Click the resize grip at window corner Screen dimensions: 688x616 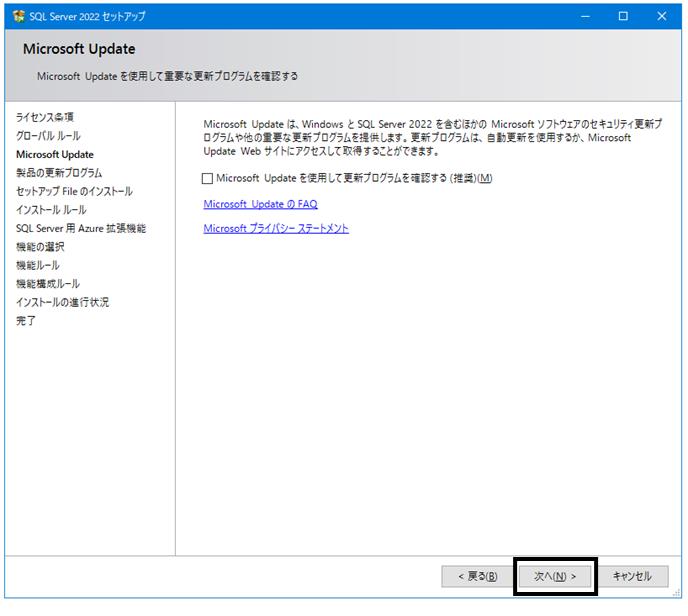[x=677, y=593]
